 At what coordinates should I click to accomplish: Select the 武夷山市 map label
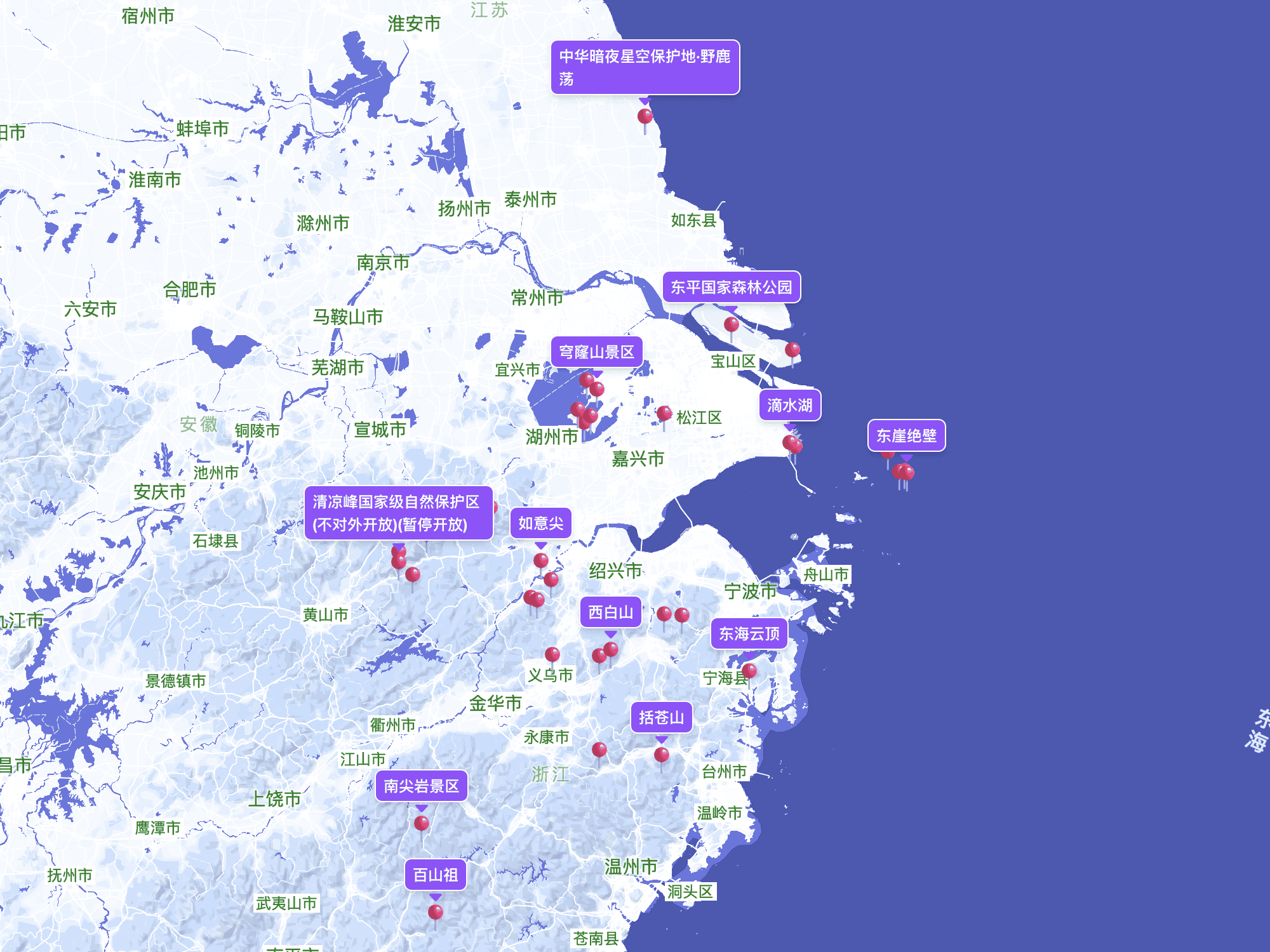(x=286, y=903)
